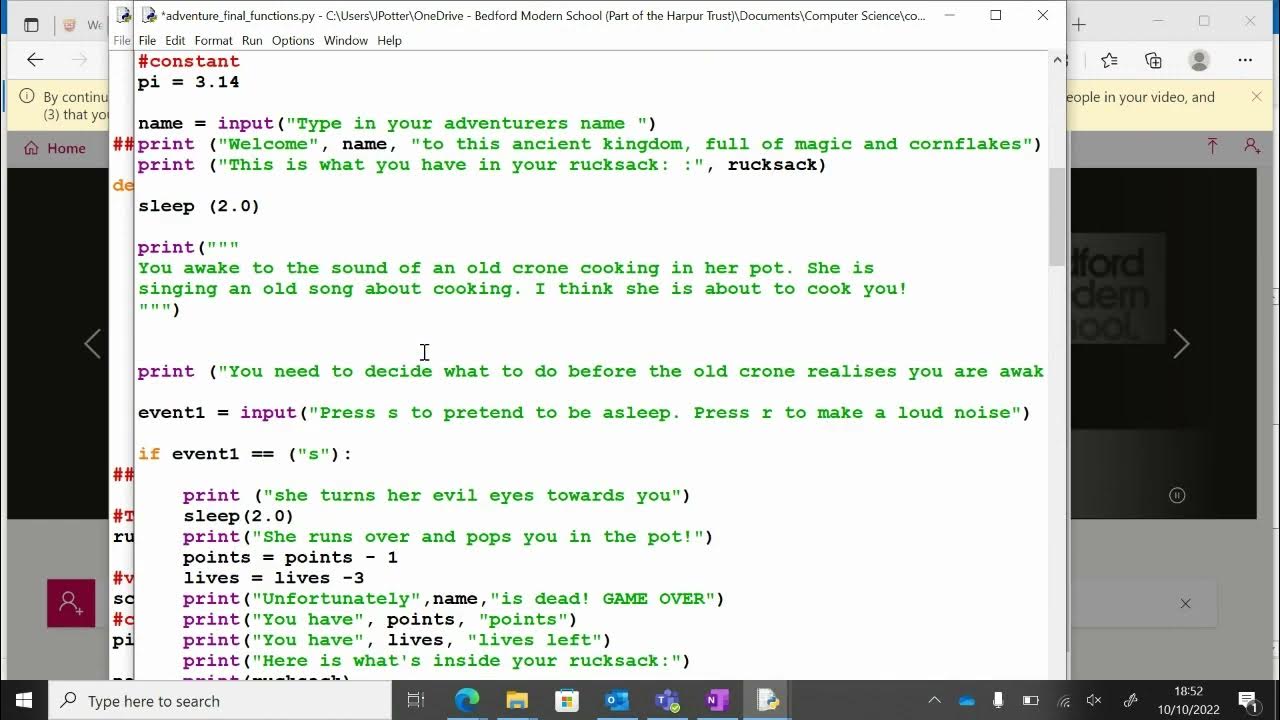Image resolution: width=1280 pixels, height=720 pixels.
Task: Open Edge tab actions menu icon
Action: 31,24
